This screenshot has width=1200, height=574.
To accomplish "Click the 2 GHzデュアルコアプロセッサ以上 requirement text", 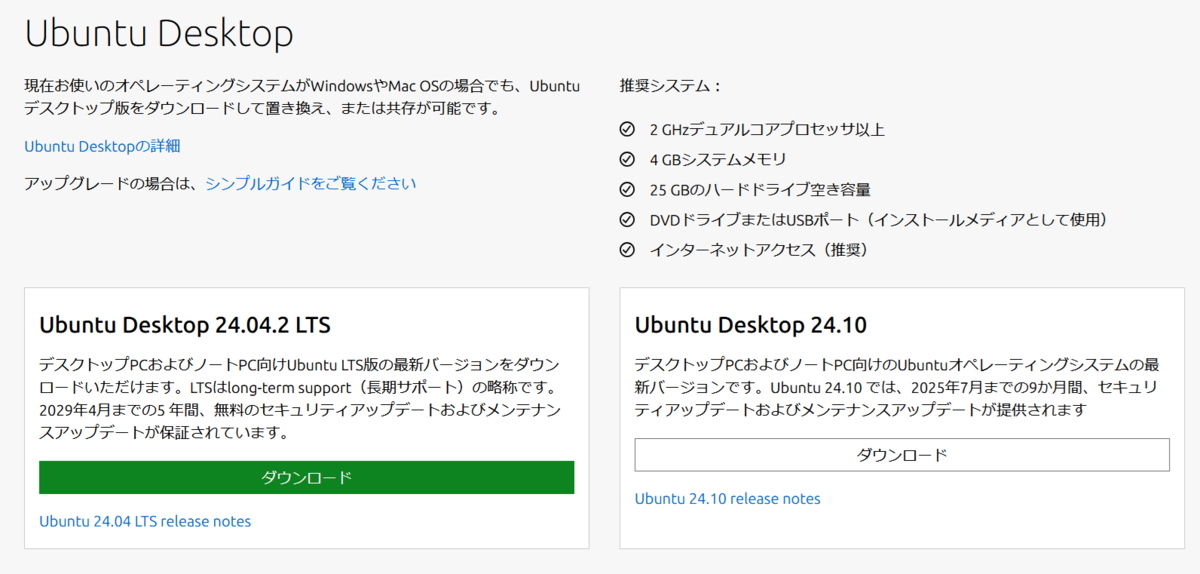I will [767, 129].
